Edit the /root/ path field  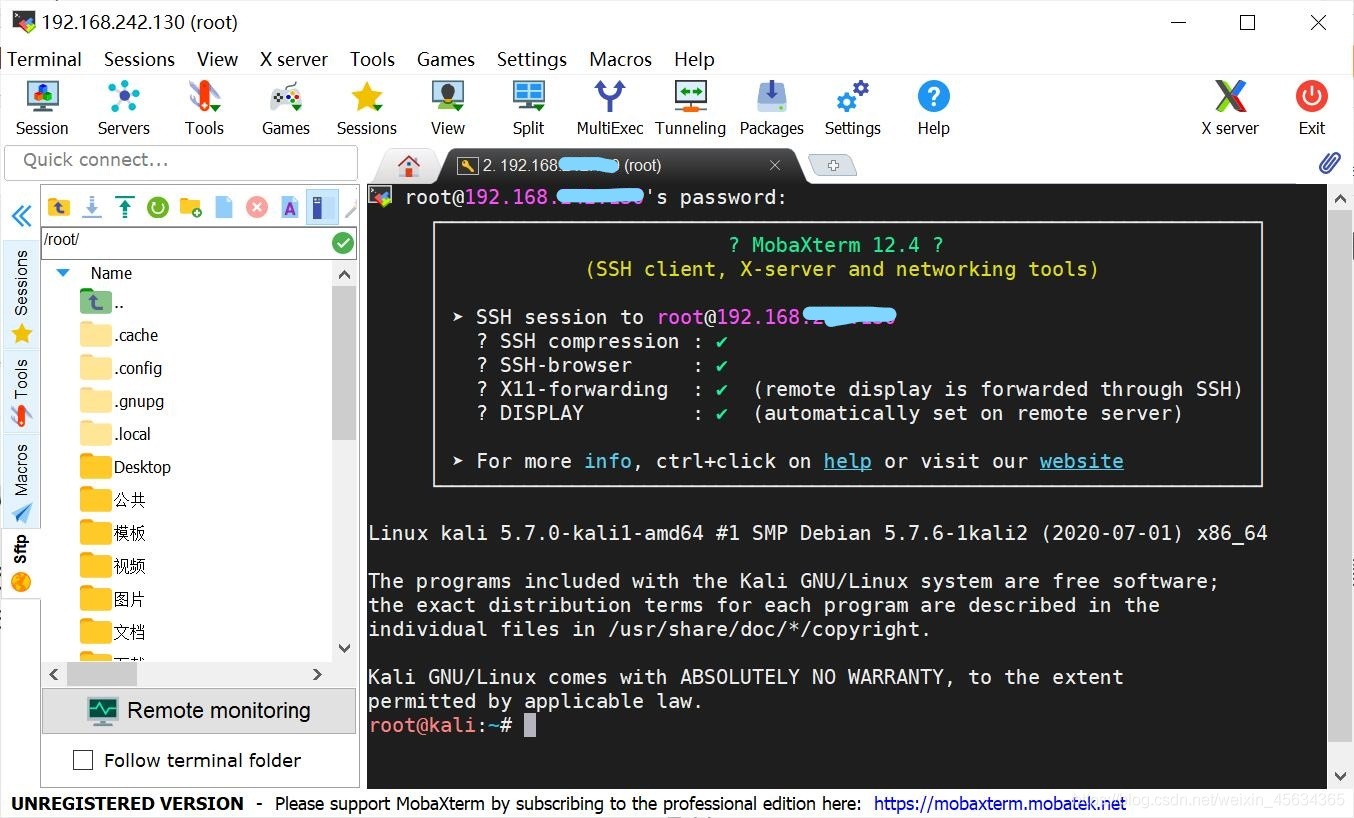[187, 241]
